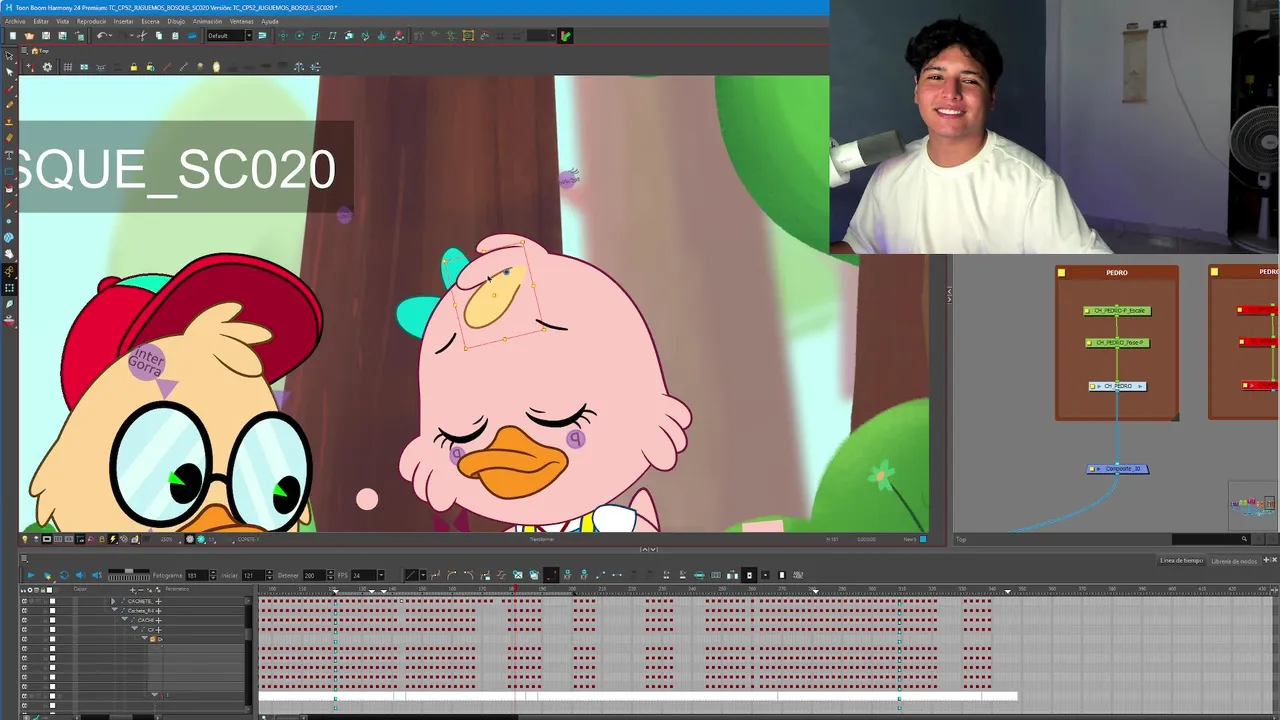Click the Paste icon in toolbar

coord(175,36)
